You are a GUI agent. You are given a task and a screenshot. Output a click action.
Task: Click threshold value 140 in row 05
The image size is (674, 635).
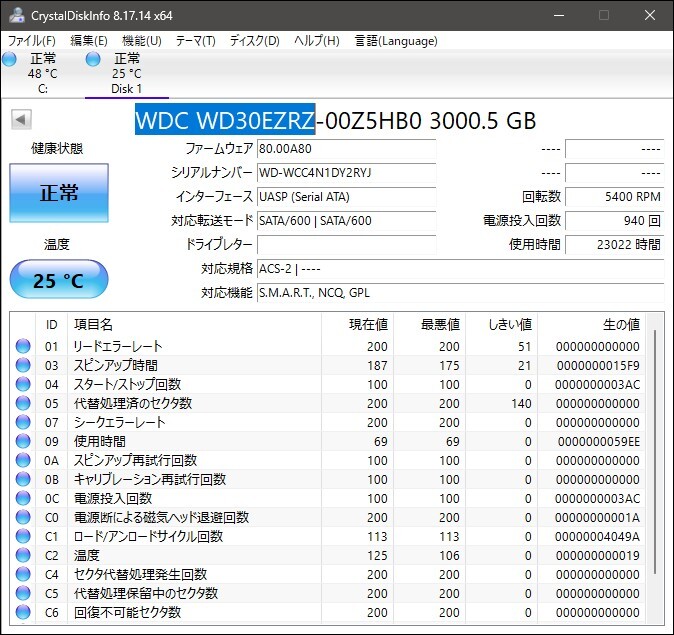click(521, 404)
